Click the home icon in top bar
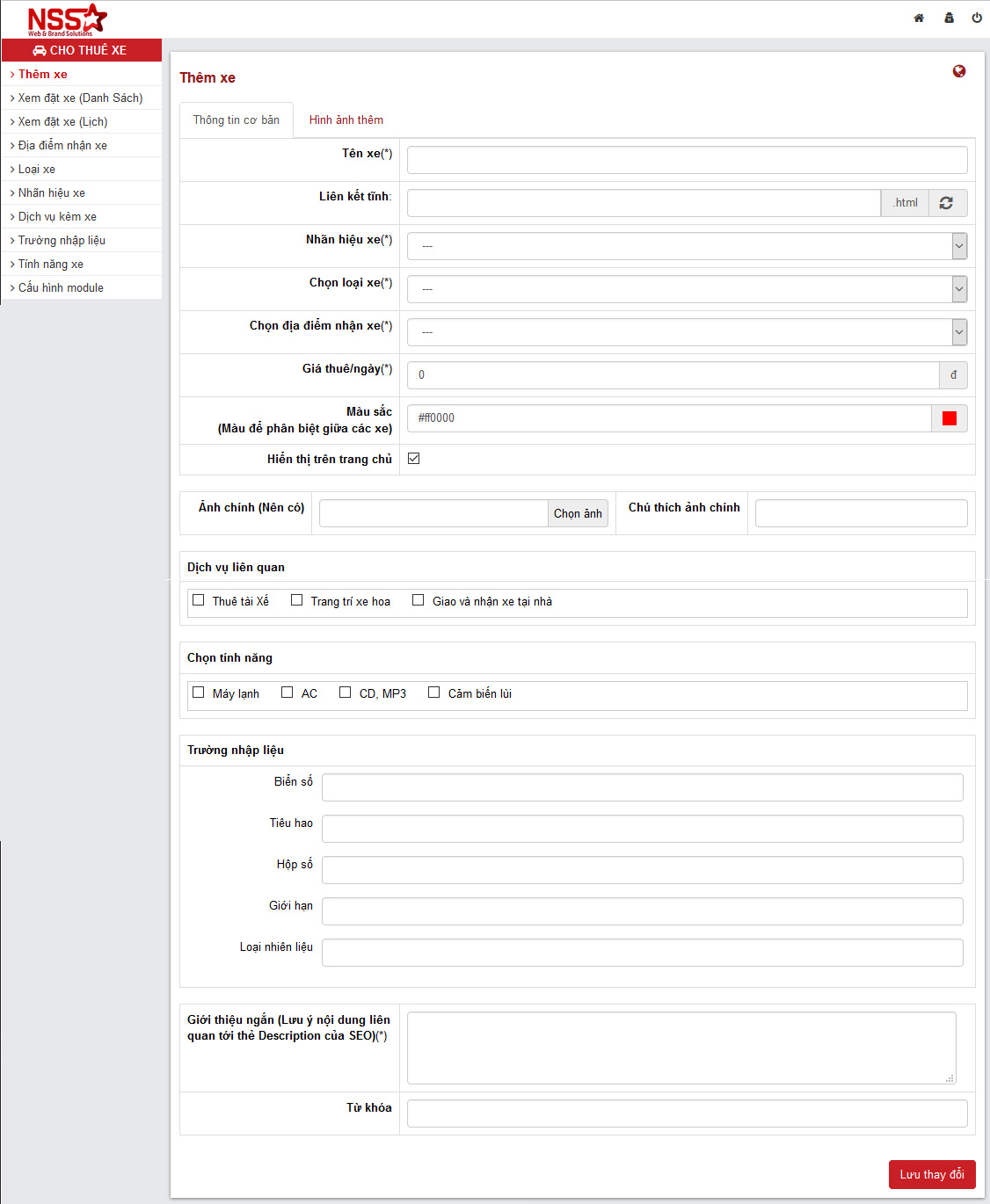 pos(919,18)
